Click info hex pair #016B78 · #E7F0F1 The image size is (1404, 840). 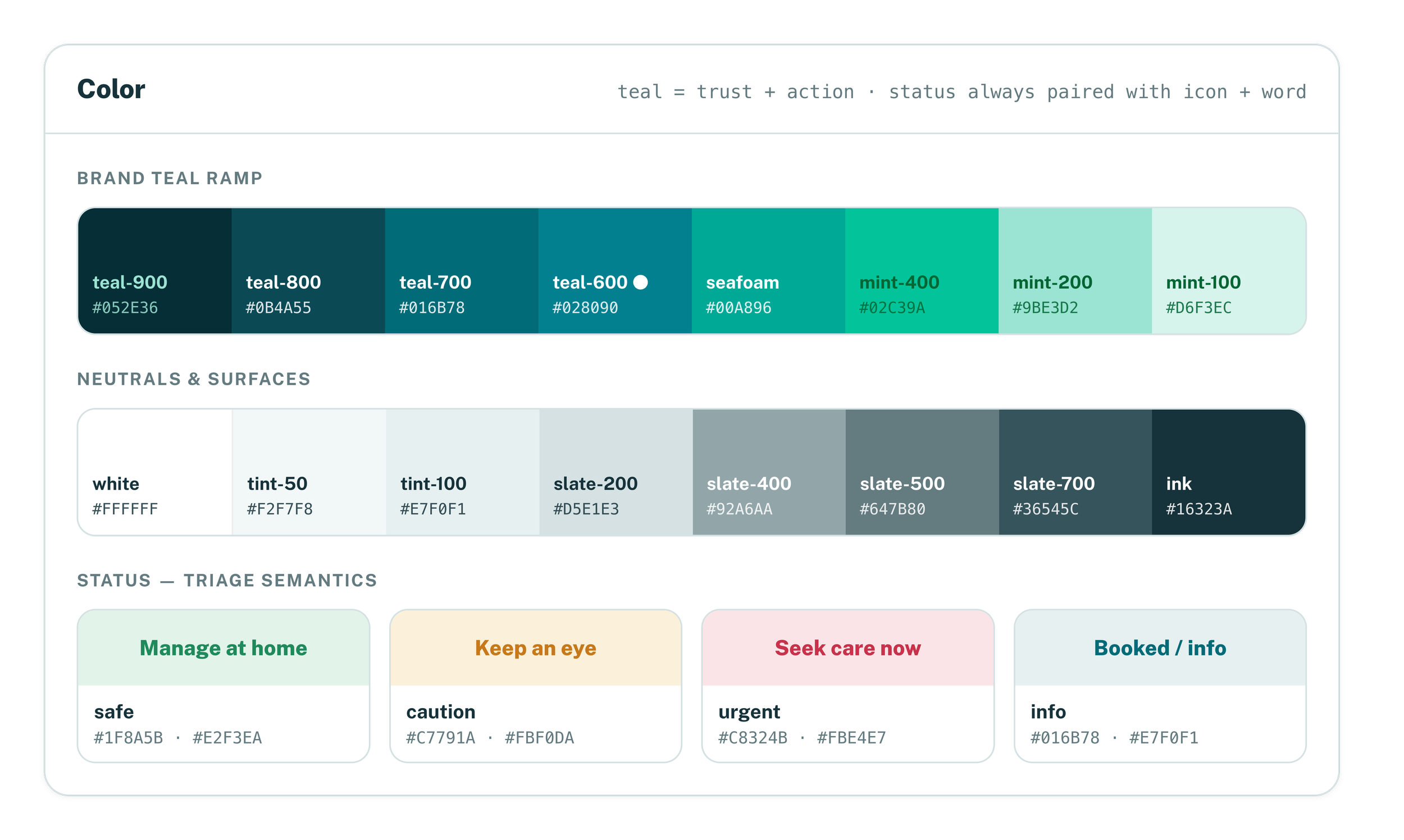tap(1115, 738)
